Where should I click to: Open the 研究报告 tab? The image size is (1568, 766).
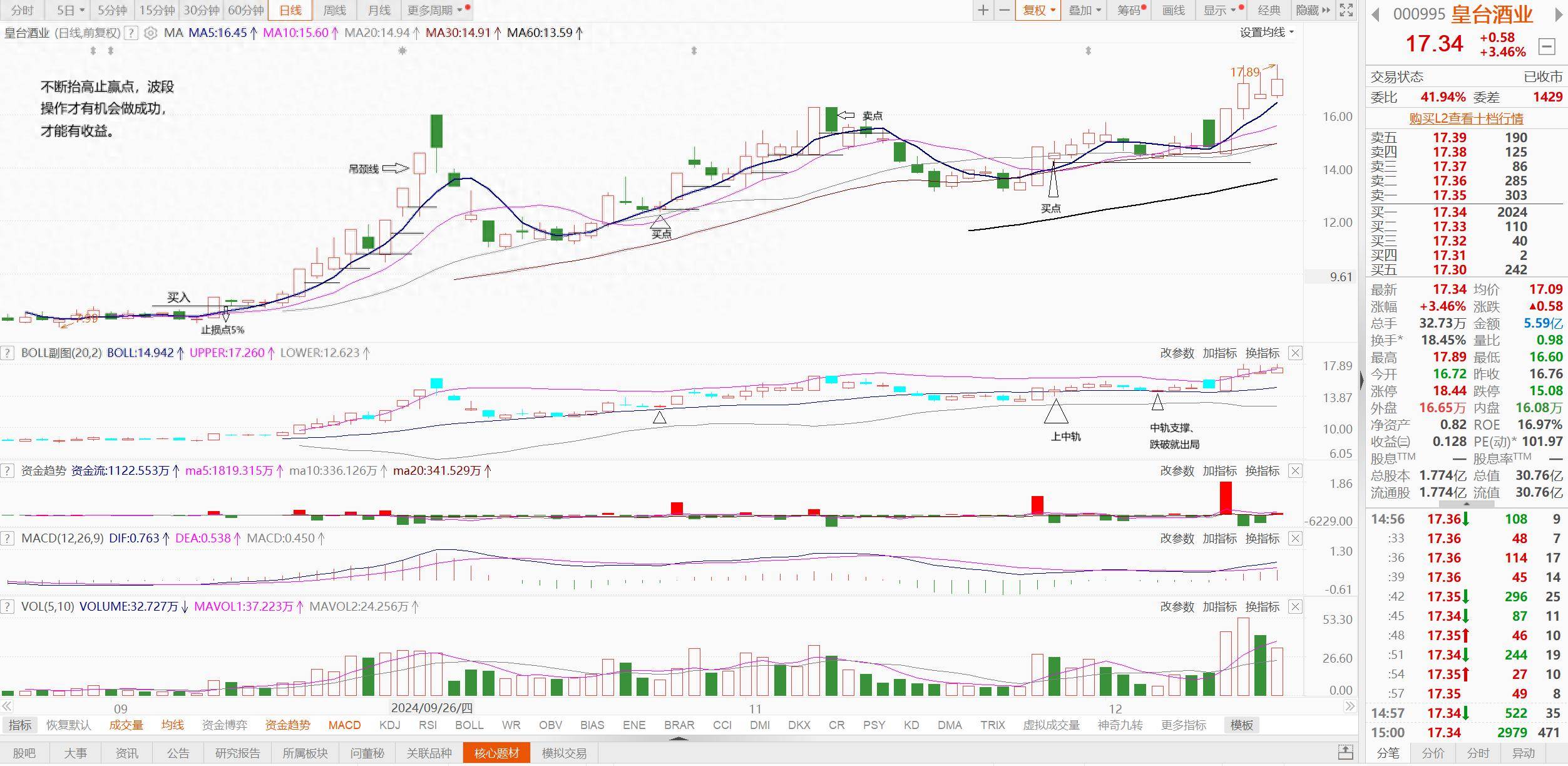(x=237, y=753)
